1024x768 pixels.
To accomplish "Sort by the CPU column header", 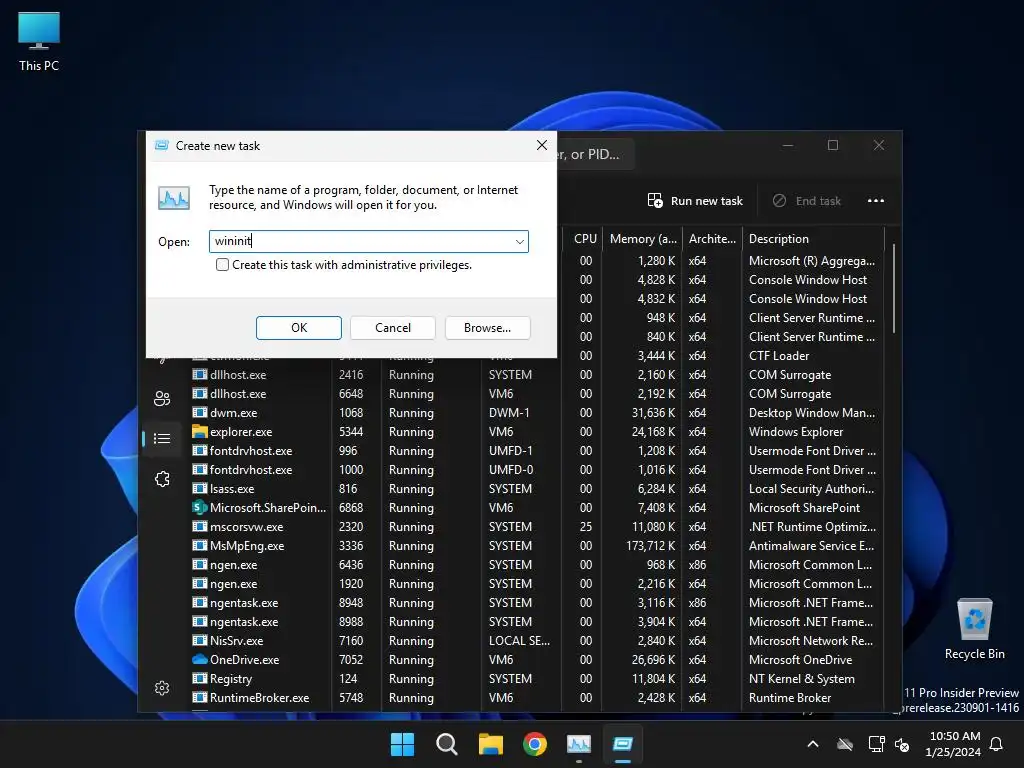I will point(582,239).
